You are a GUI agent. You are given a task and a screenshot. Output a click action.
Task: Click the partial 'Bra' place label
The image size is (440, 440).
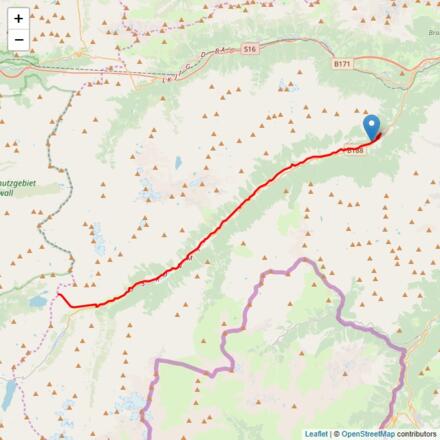tap(434, 33)
